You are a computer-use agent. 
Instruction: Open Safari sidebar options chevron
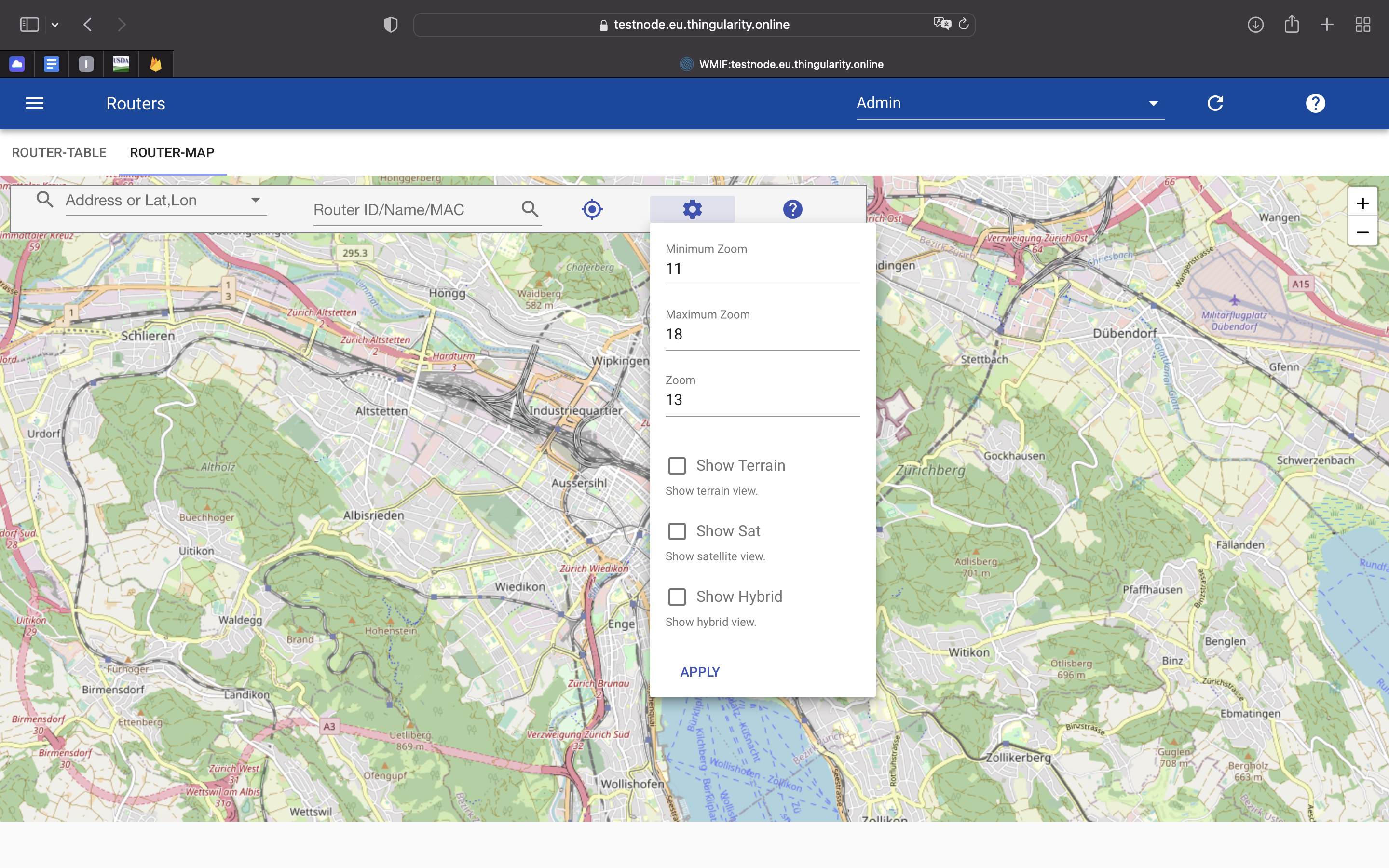55,25
